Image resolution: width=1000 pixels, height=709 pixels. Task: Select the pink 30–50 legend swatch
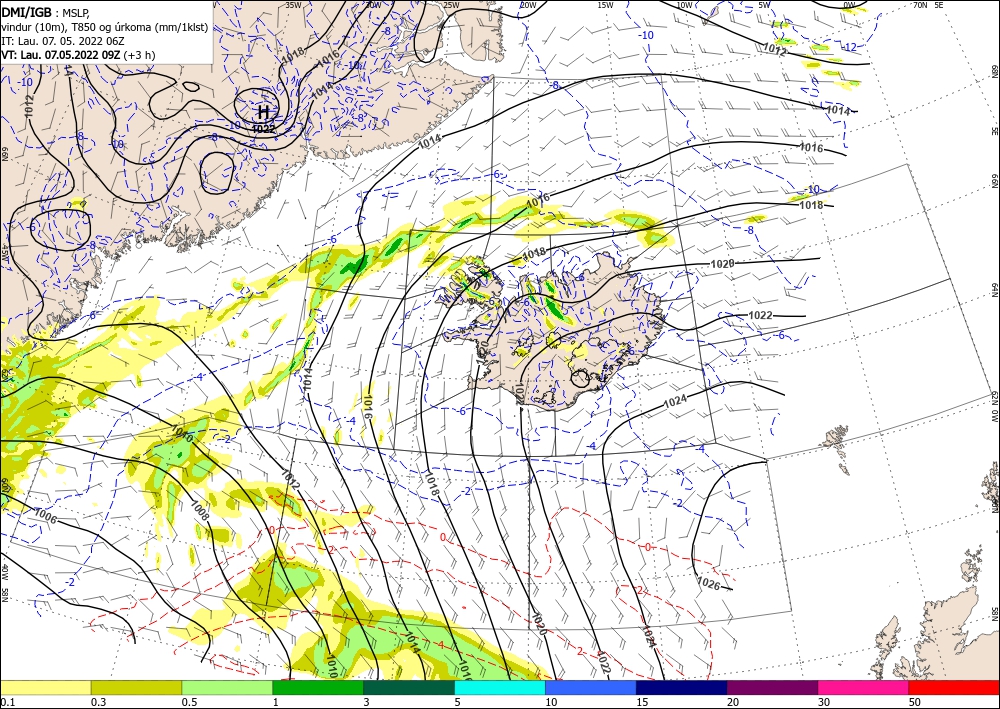click(864, 687)
